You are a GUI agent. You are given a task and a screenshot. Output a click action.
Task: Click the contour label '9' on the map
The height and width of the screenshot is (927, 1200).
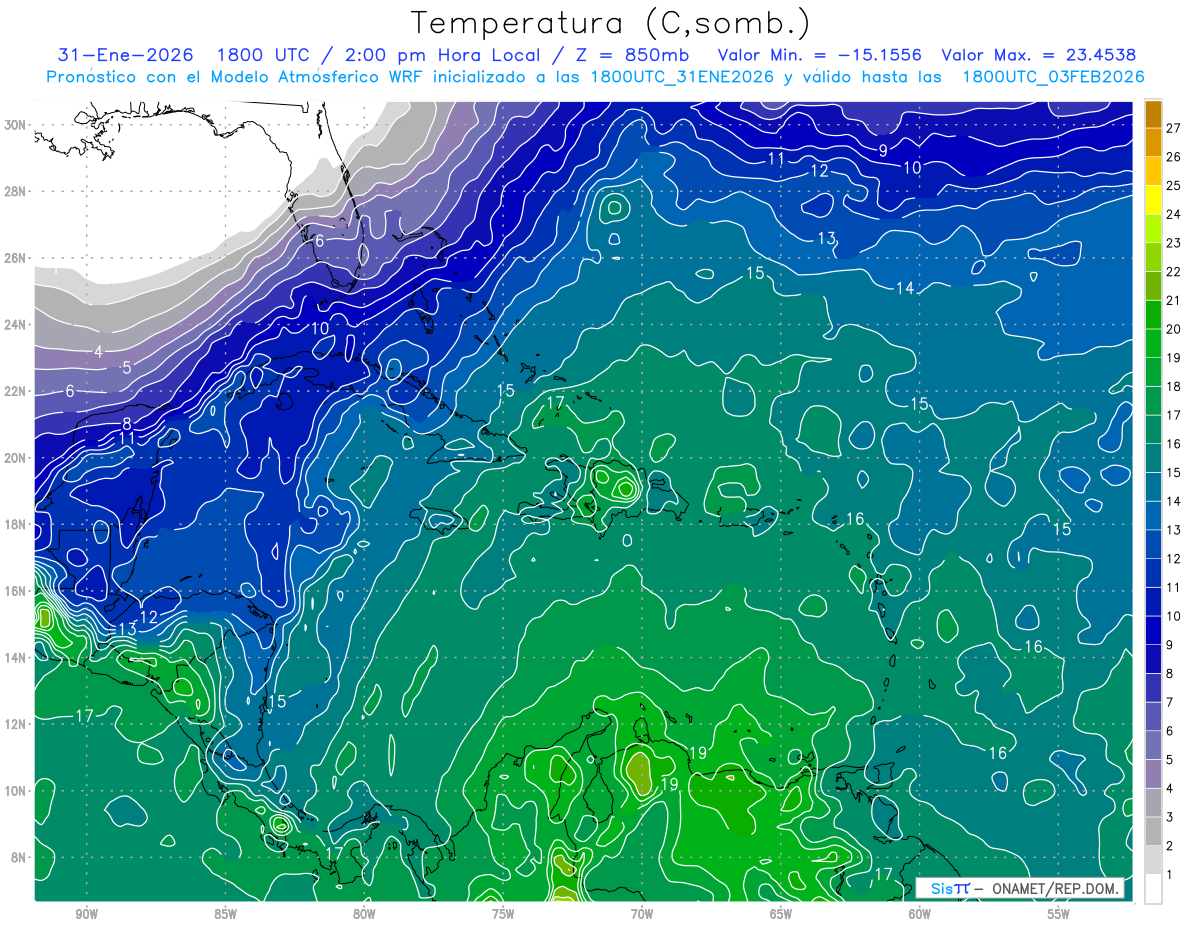883,150
